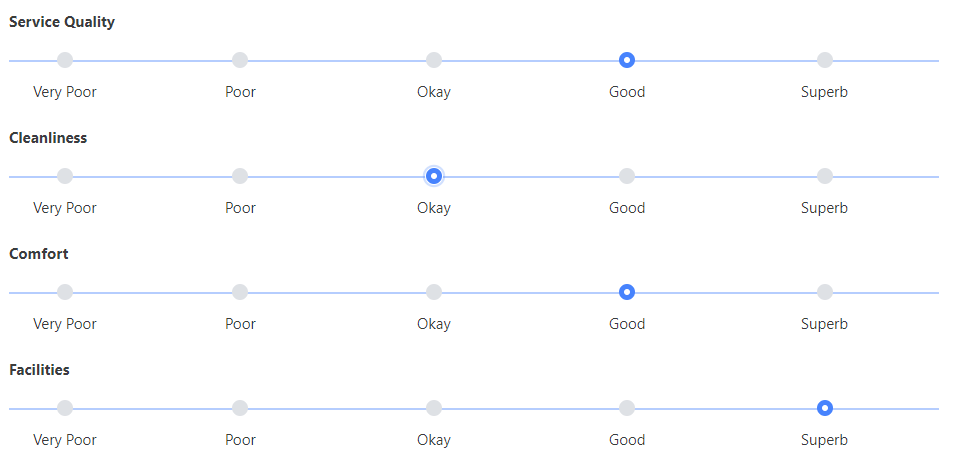Click the selected Good dot in Service Quality
The width and height of the screenshot is (953, 471).
click(627, 60)
